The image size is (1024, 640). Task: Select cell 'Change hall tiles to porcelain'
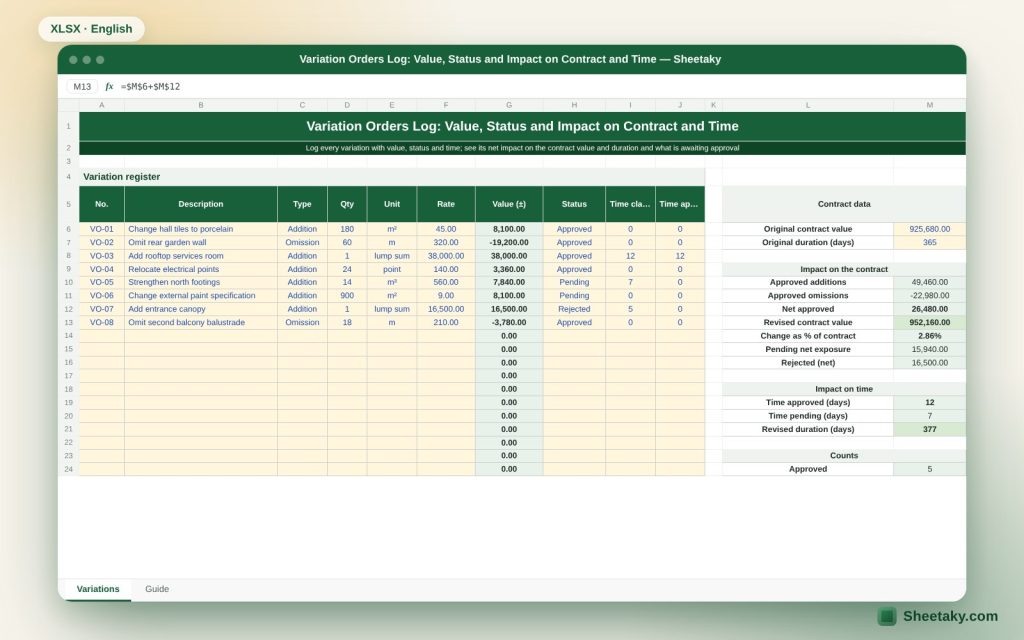pos(200,229)
